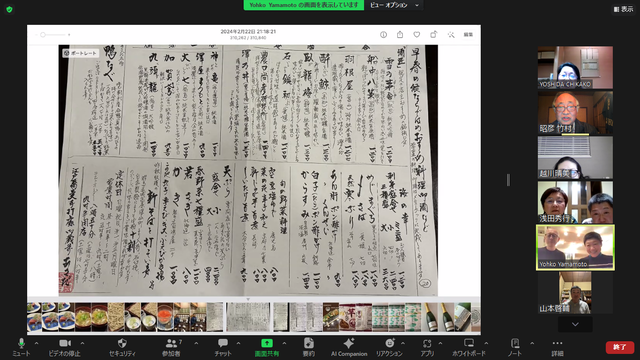
Task: Click the gallery panel resize handle
Action: (508, 180)
